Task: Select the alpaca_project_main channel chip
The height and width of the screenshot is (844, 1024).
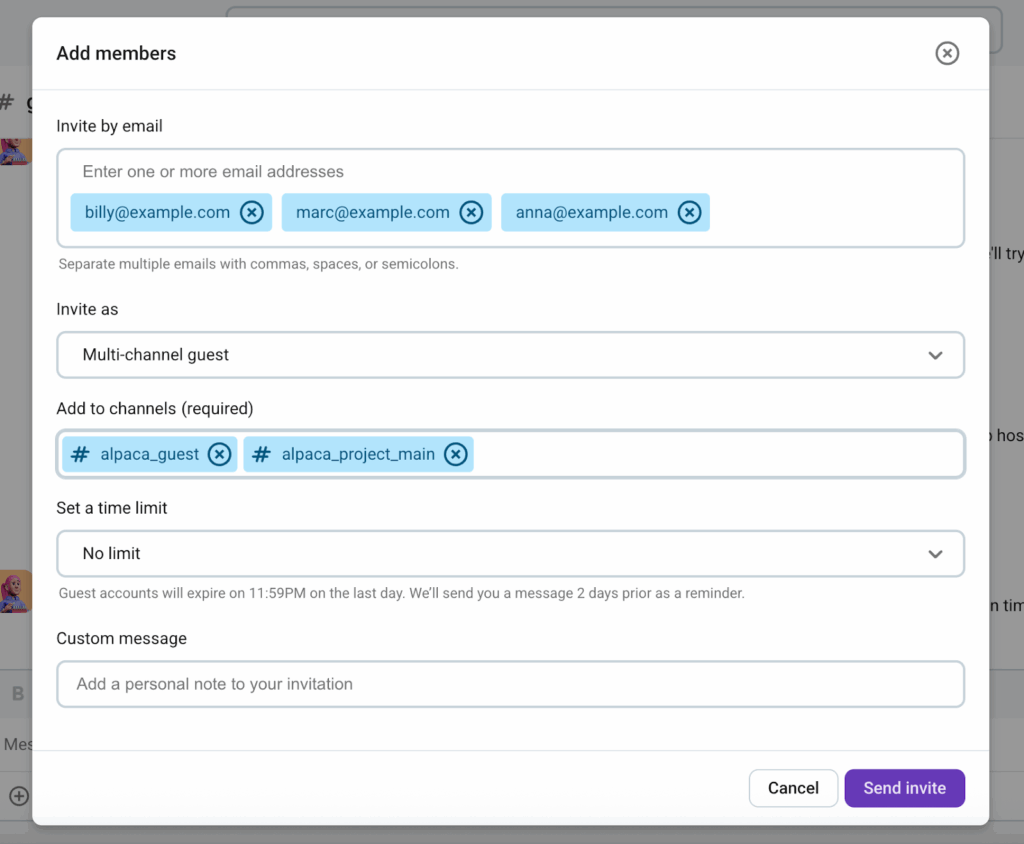Action: 357,454
